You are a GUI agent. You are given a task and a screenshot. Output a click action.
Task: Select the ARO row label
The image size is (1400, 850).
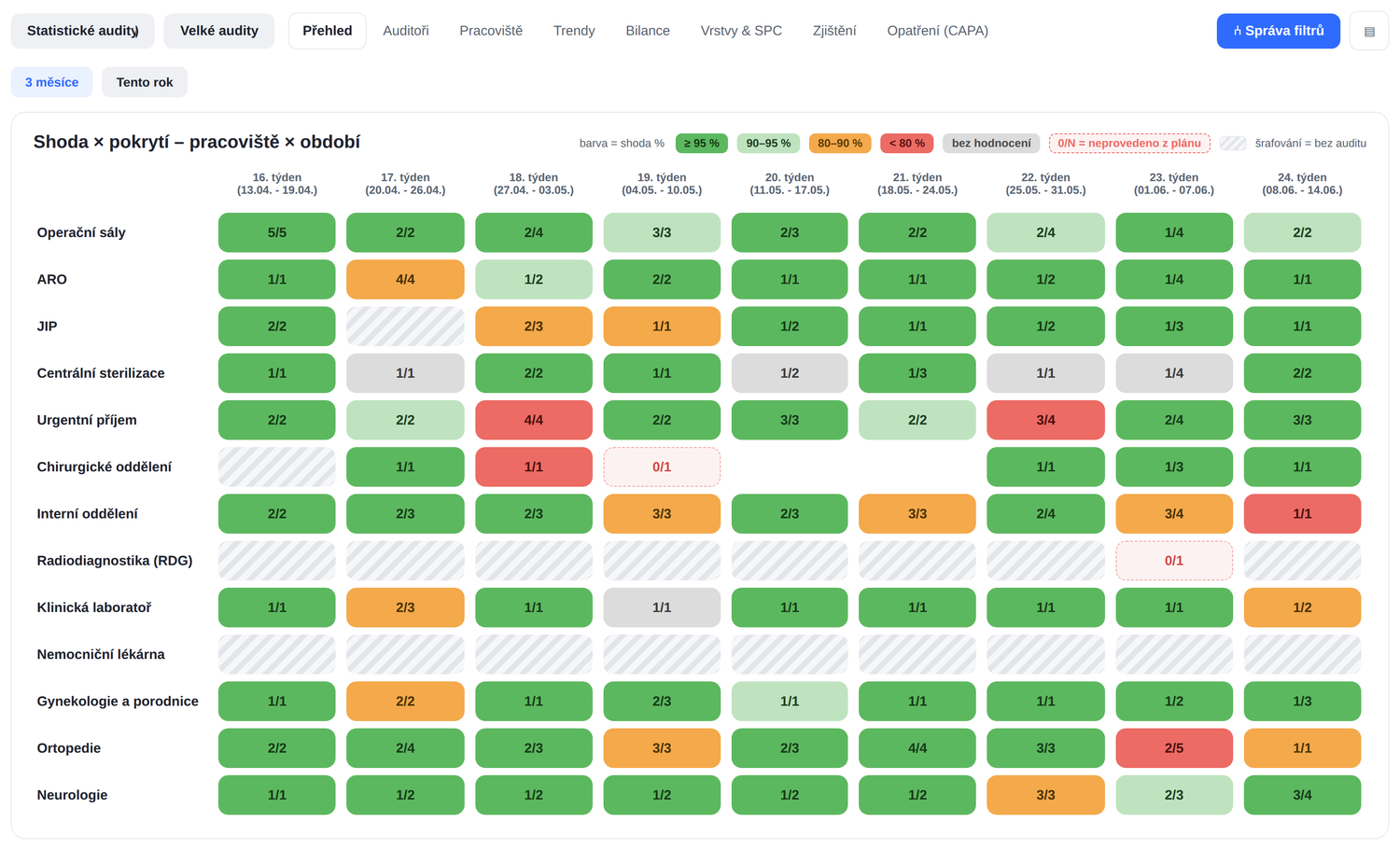[x=52, y=279]
